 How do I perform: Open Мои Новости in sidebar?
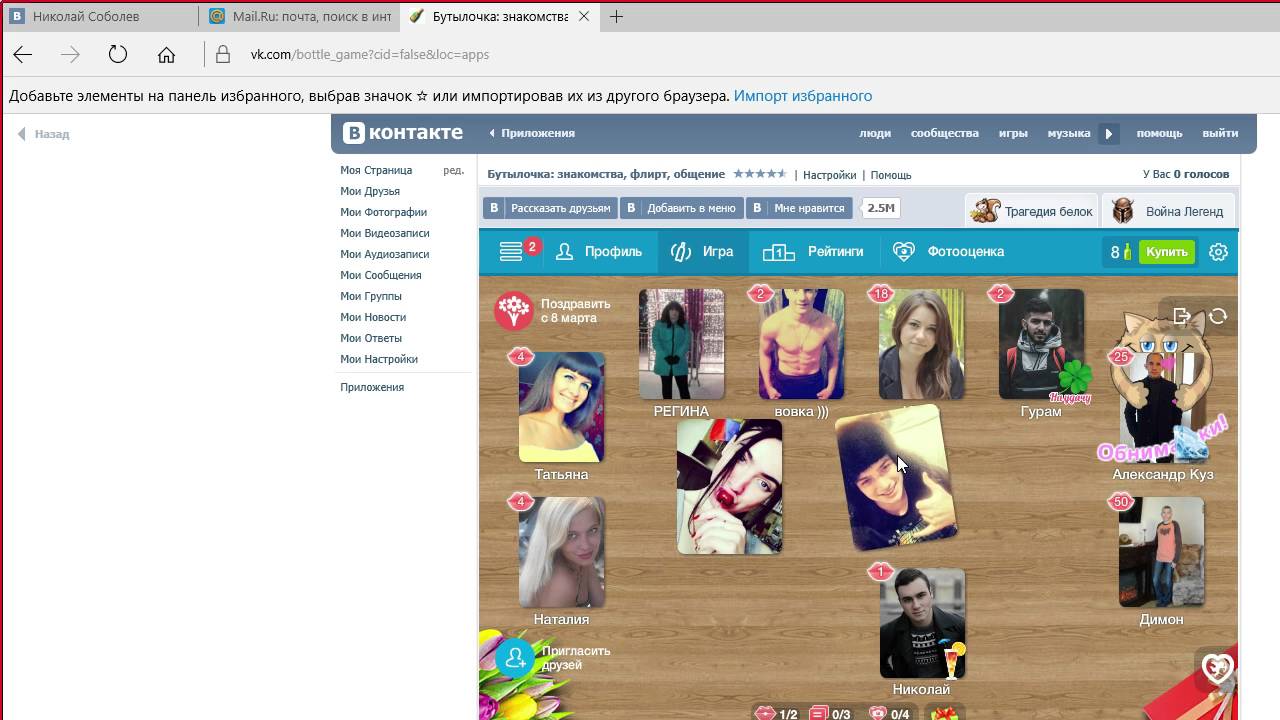[373, 317]
